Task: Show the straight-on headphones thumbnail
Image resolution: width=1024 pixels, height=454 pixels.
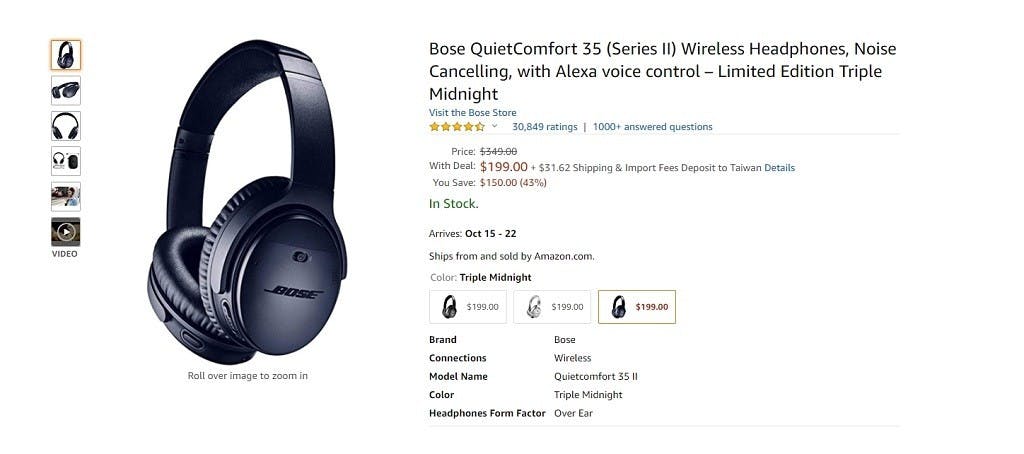Action: tap(66, 125)
